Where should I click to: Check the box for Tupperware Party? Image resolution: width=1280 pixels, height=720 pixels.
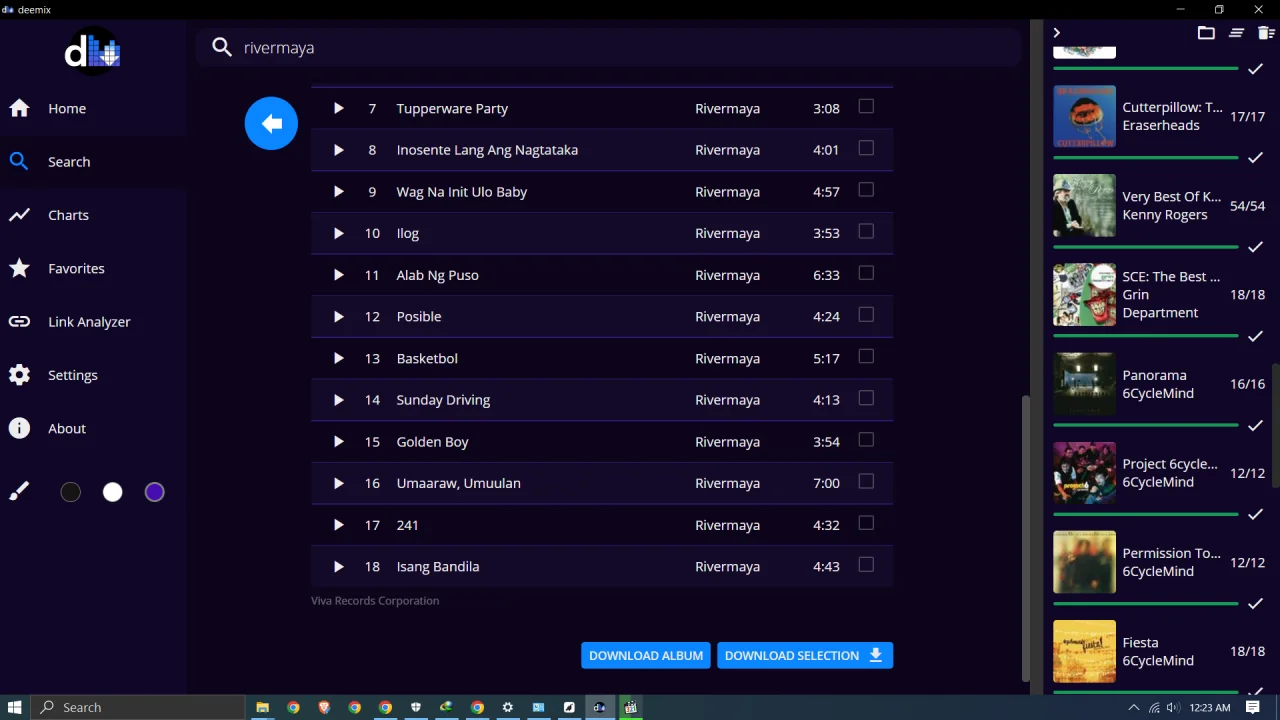click(x=866, y=106)
